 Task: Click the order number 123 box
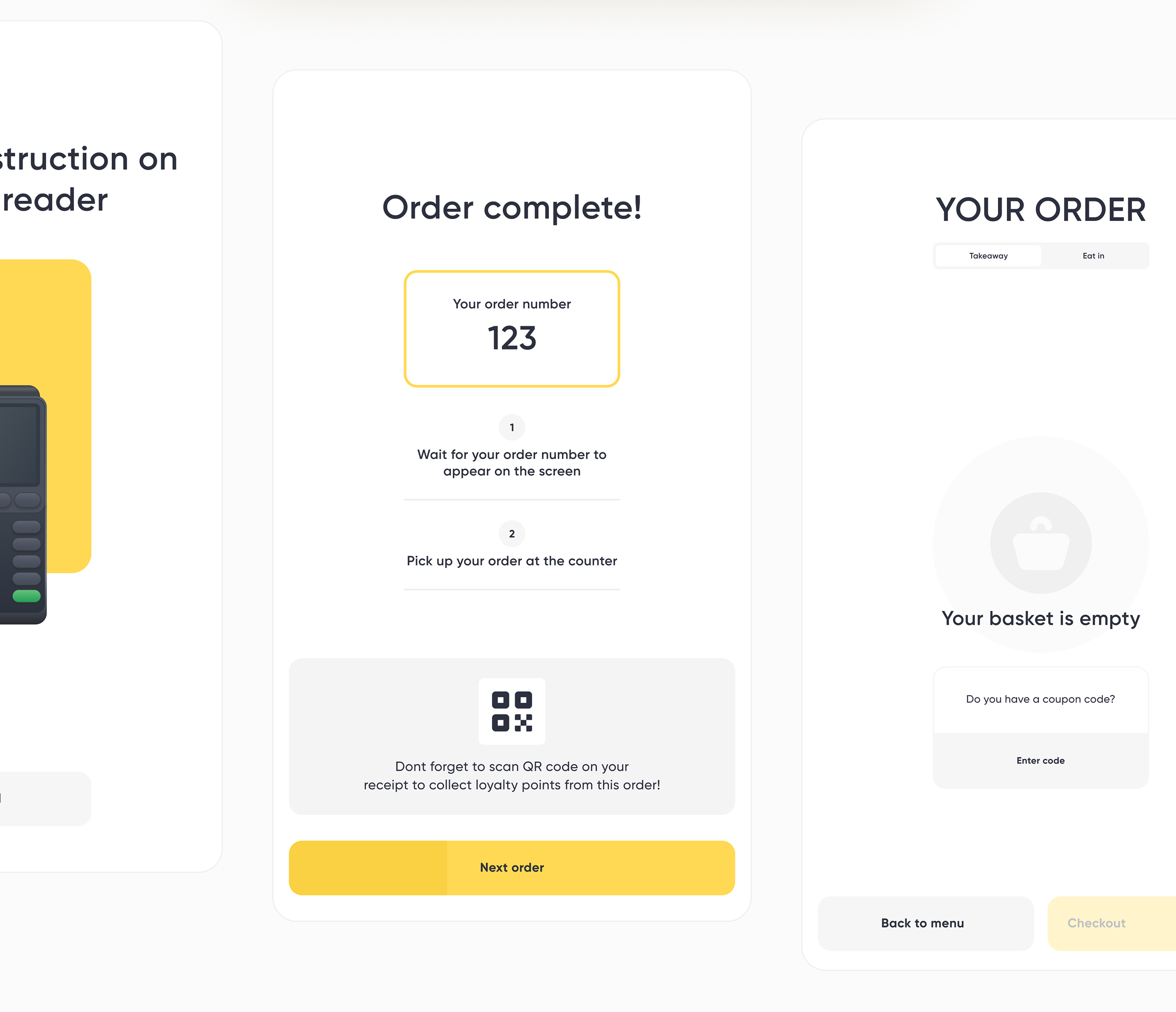(x=512, y=329)
